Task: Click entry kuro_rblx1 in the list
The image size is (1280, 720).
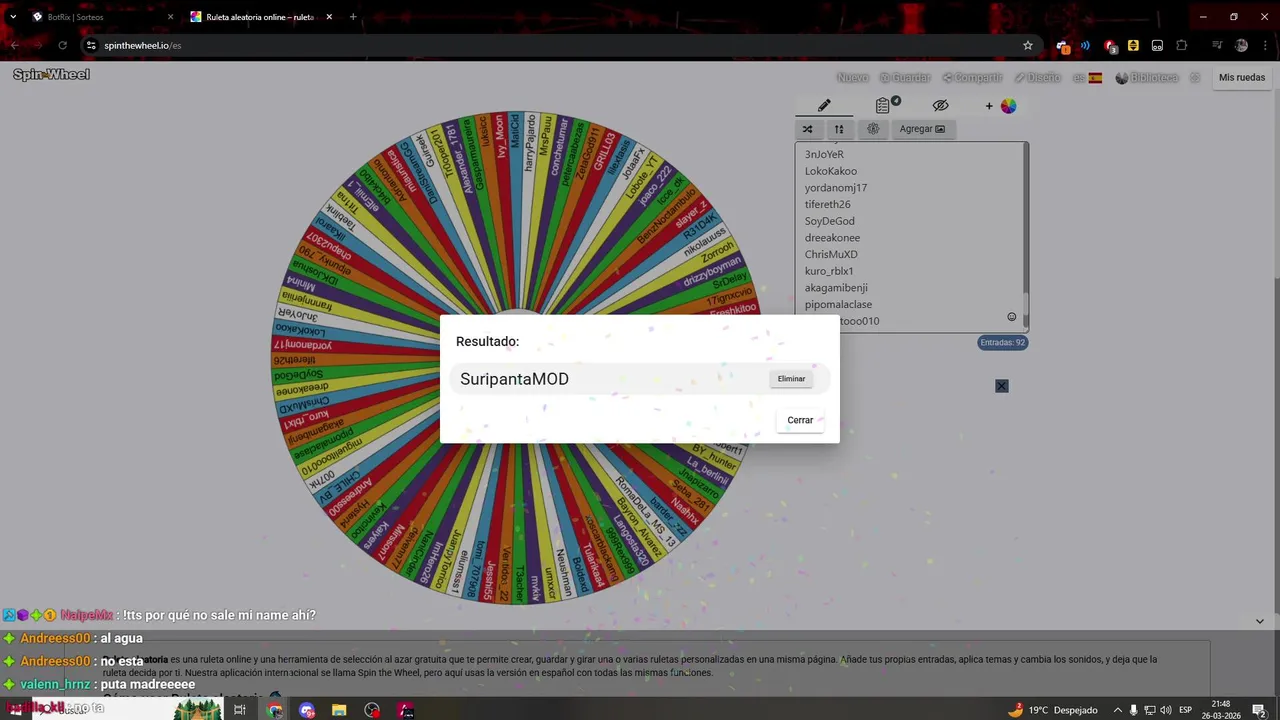Action: tap(829, 271)
